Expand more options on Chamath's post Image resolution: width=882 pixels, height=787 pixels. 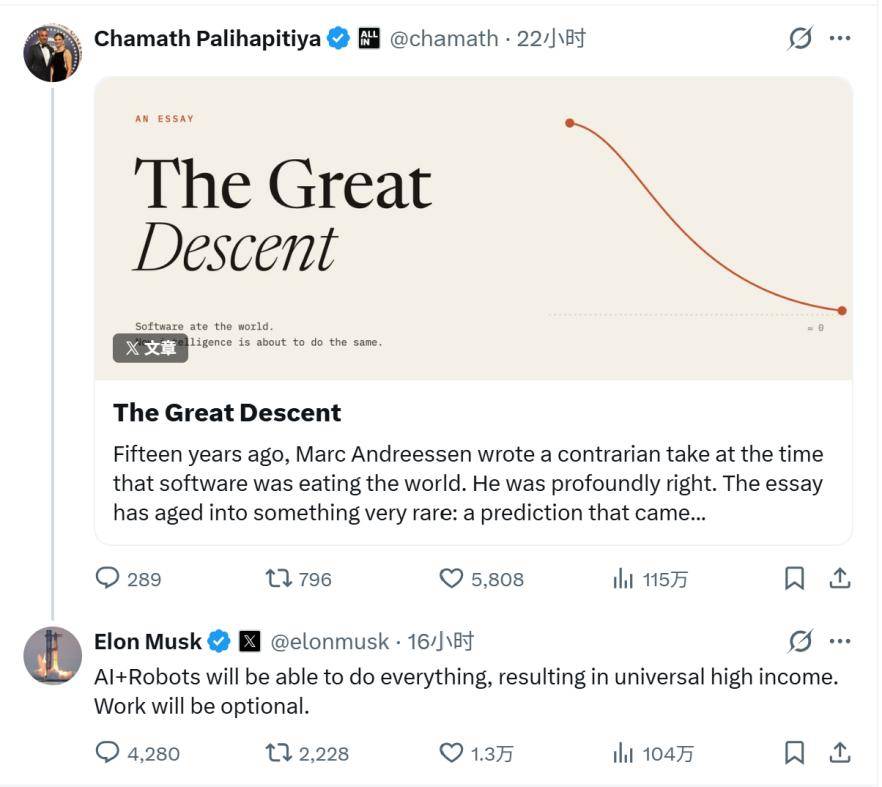(x=840, y=38)
